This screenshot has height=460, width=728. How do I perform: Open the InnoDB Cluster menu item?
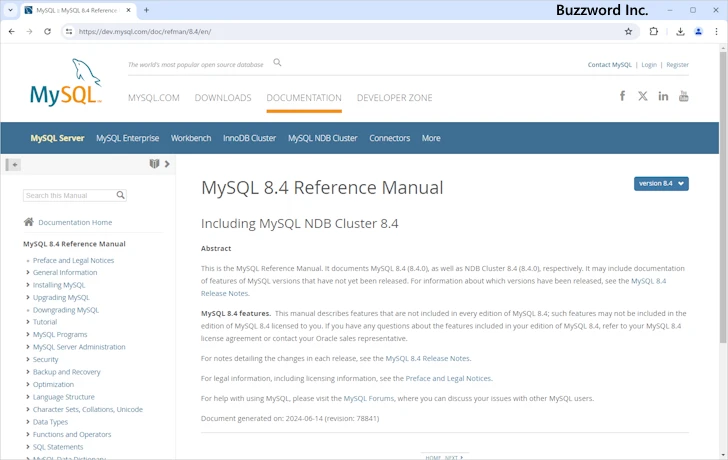tap(249, 138)
